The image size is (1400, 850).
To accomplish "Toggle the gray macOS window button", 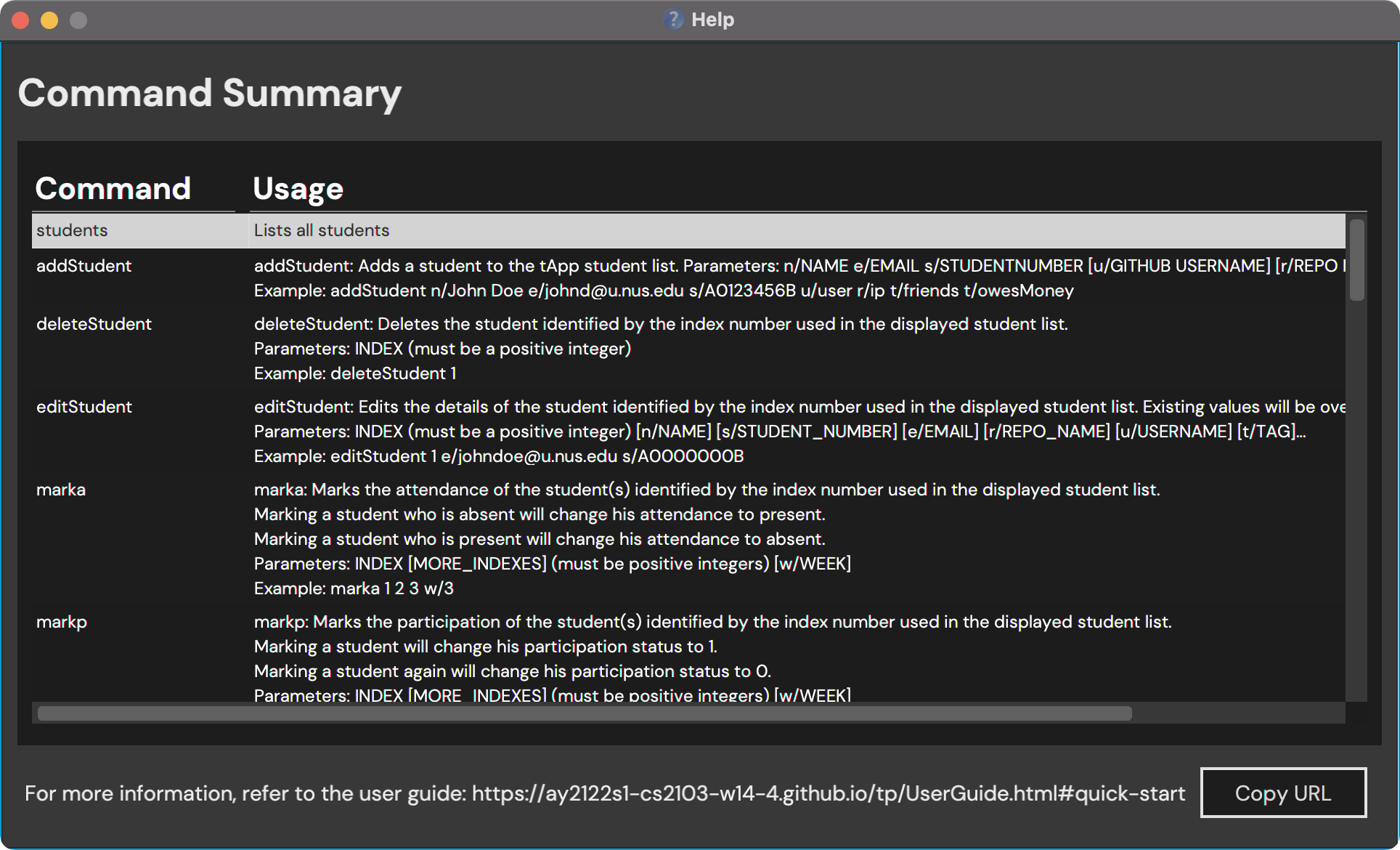I will pos(78,18).
